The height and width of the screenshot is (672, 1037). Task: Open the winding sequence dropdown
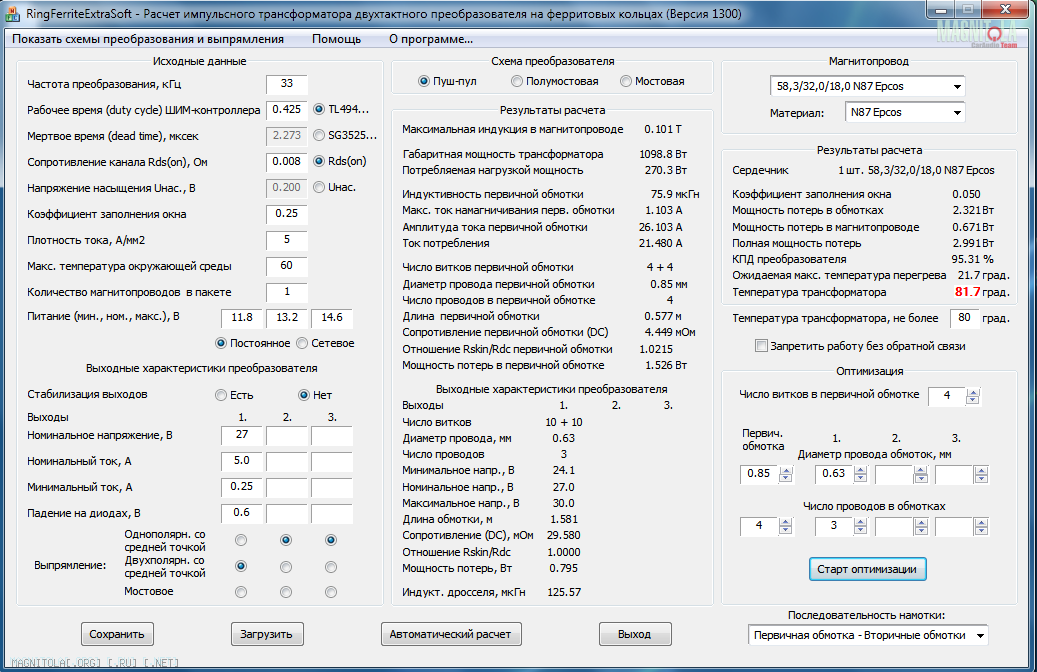[x=868, y=635]
